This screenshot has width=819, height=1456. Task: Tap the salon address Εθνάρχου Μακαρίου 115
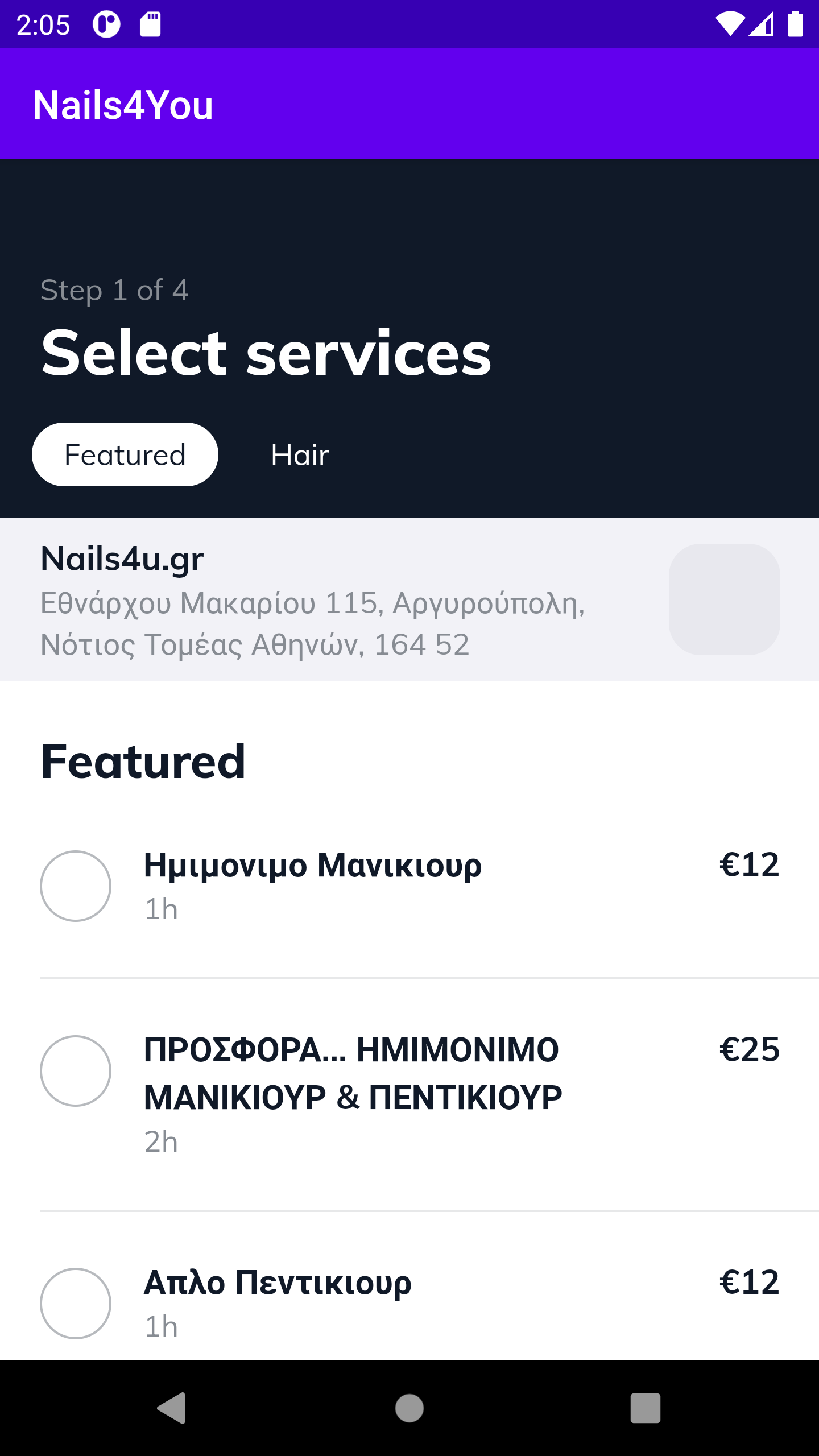pyautogui.click(x=313, y=624)
